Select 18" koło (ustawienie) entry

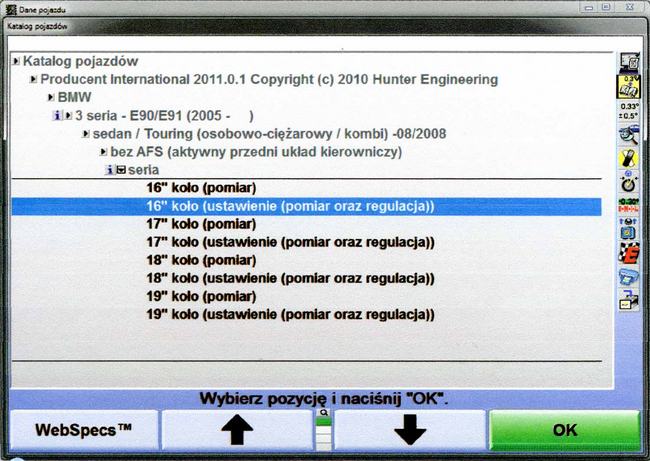tap(290, 278)
